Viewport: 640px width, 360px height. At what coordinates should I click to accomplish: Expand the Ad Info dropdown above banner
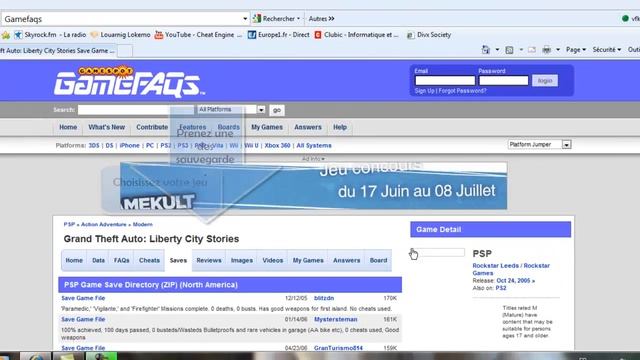[x=313, y=159]
